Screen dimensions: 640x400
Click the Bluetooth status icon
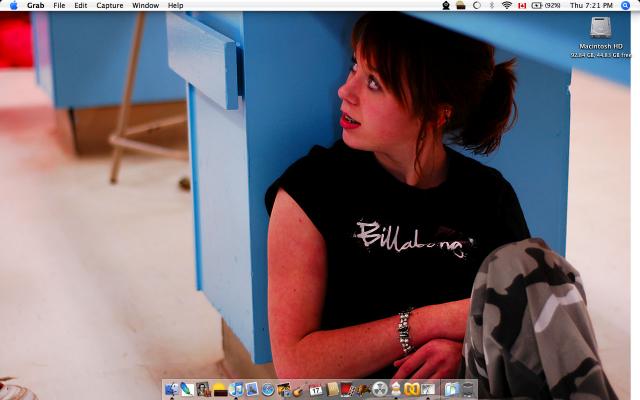tap(491, 5)
